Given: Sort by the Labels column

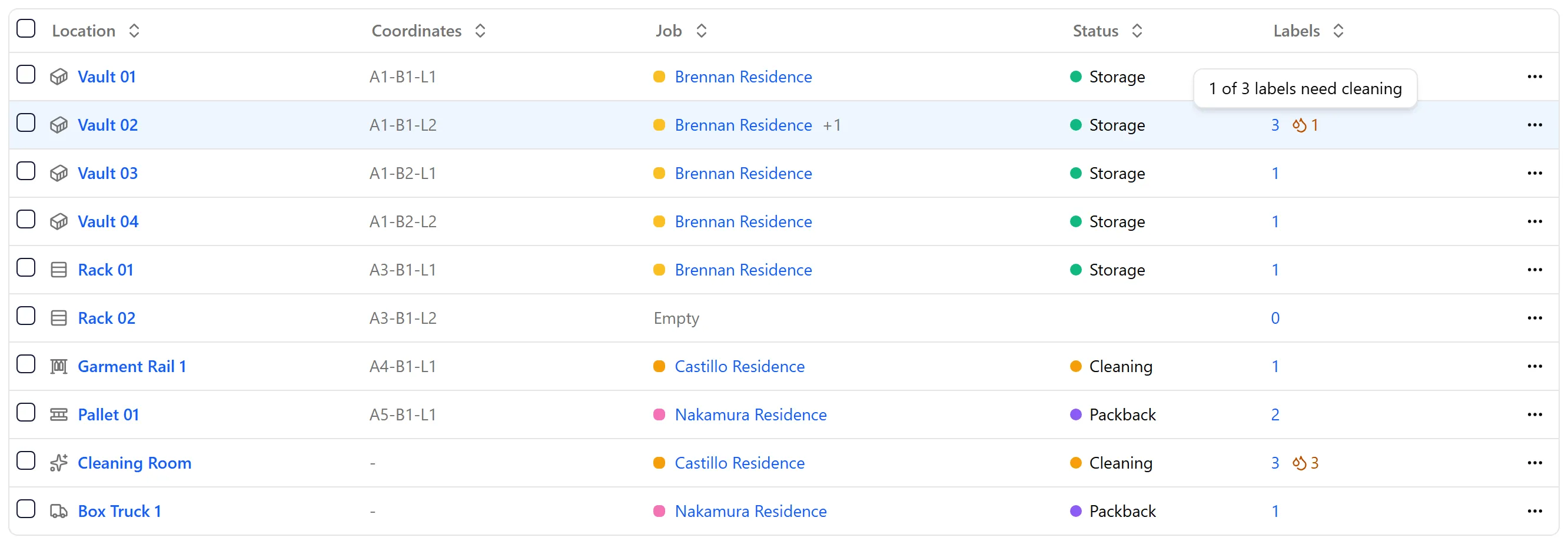Looking at the screenshot, I should [1308, 31].
